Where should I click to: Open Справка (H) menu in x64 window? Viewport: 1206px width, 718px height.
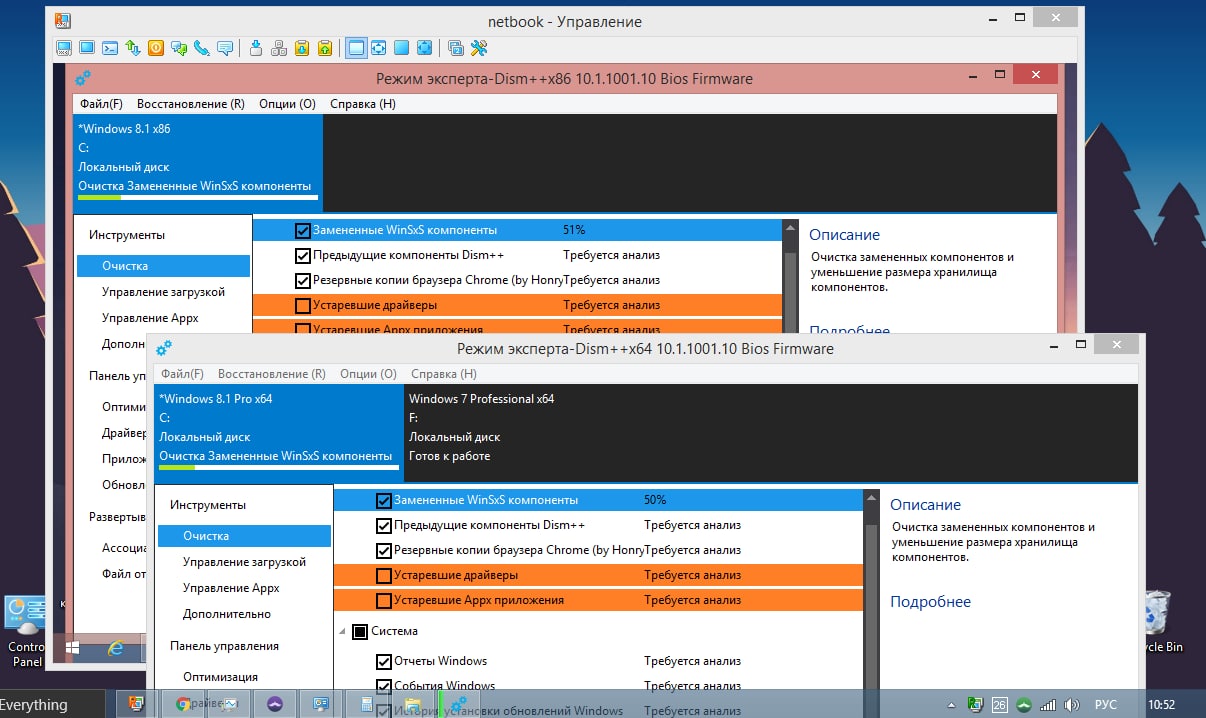point(444,374)
